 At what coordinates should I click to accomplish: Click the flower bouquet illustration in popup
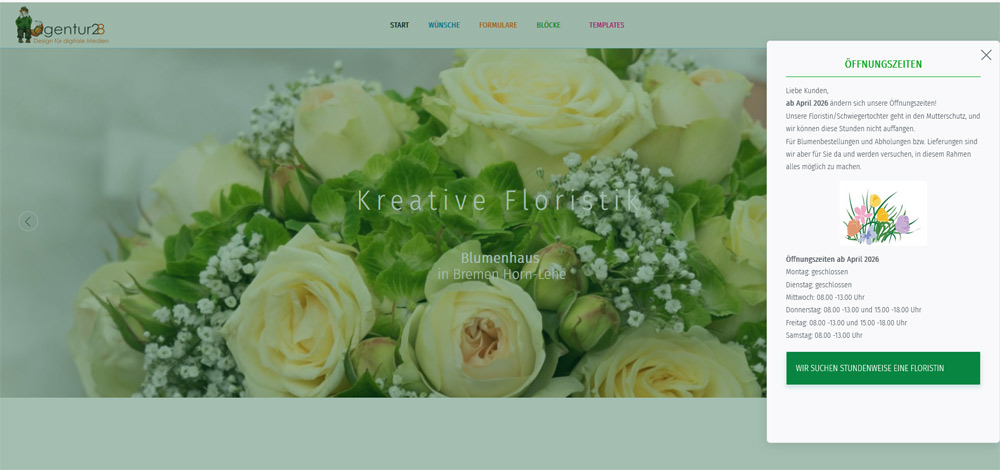click(x=882, y=213)
